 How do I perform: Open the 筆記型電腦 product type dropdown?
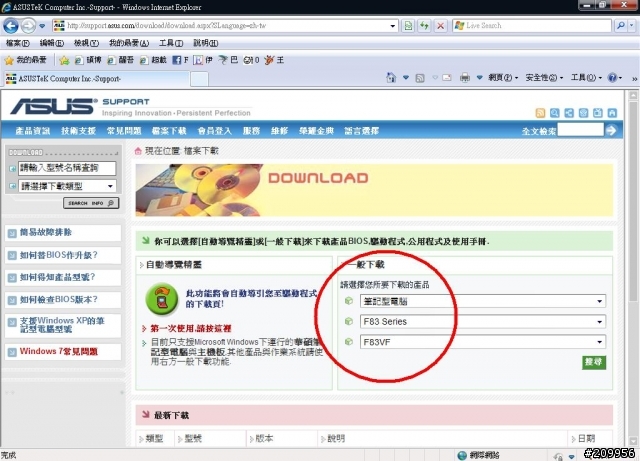[483, 301]
